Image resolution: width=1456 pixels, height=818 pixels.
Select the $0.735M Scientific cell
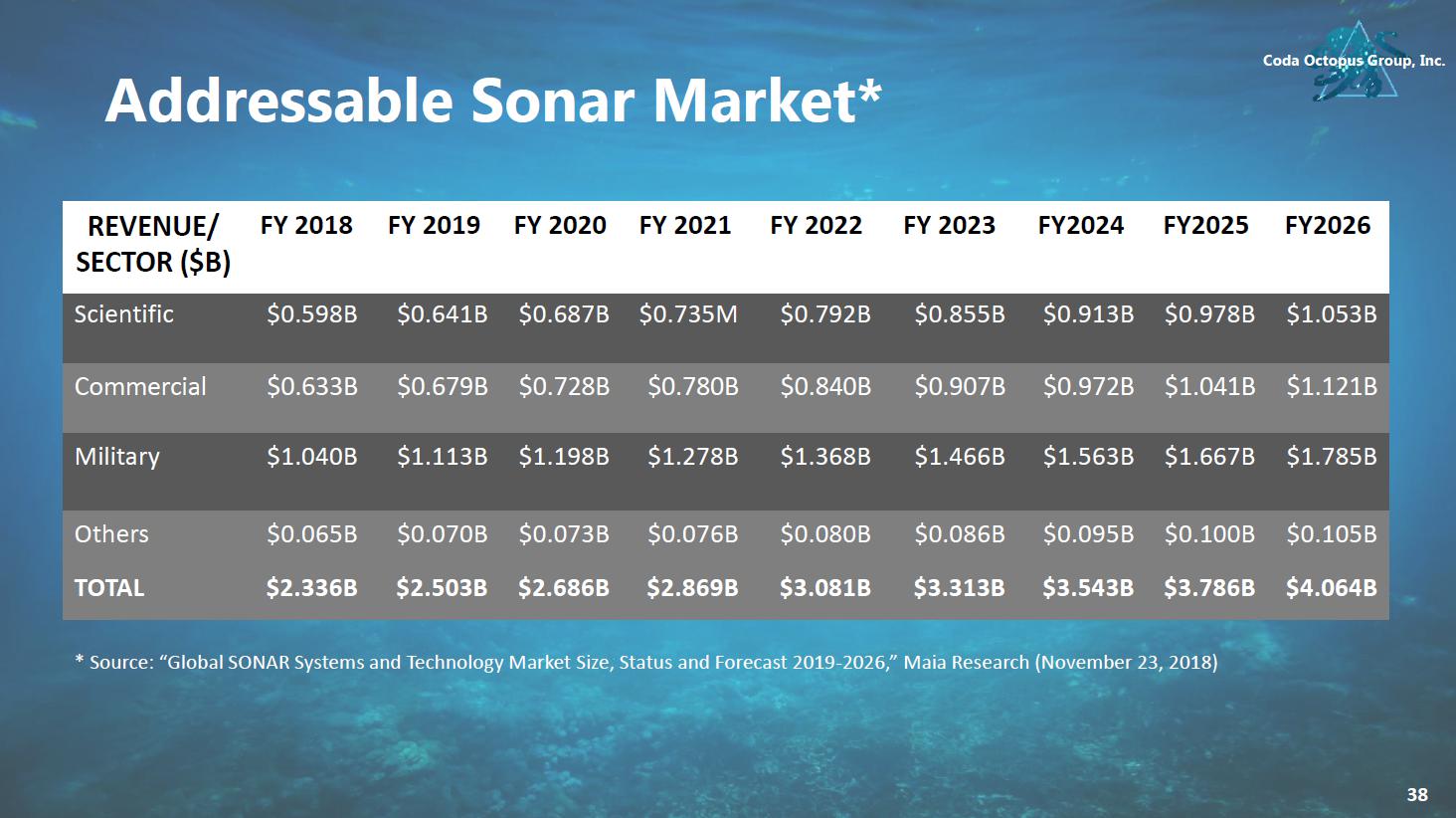click(688, 314)
